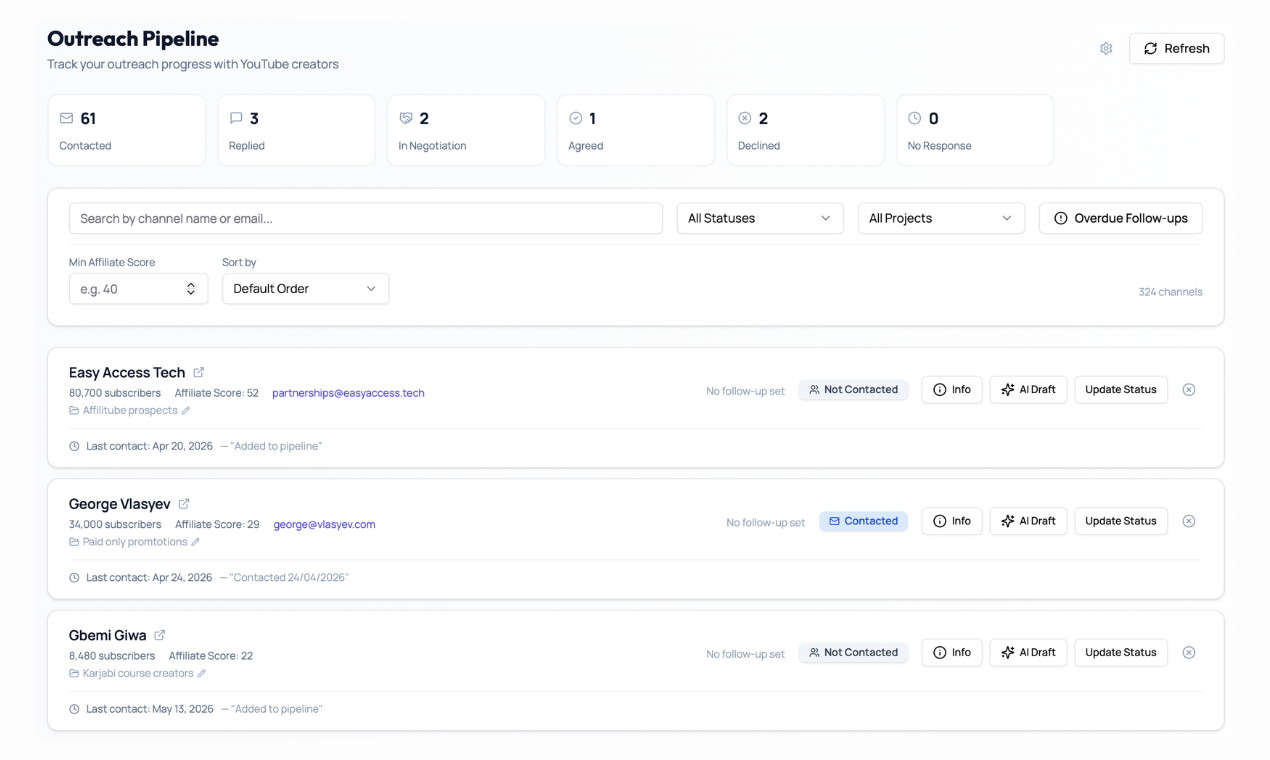Focus the Min Affiliate Score field
The height and width of the screenshot is (760, 1270).
pos(138,288)
